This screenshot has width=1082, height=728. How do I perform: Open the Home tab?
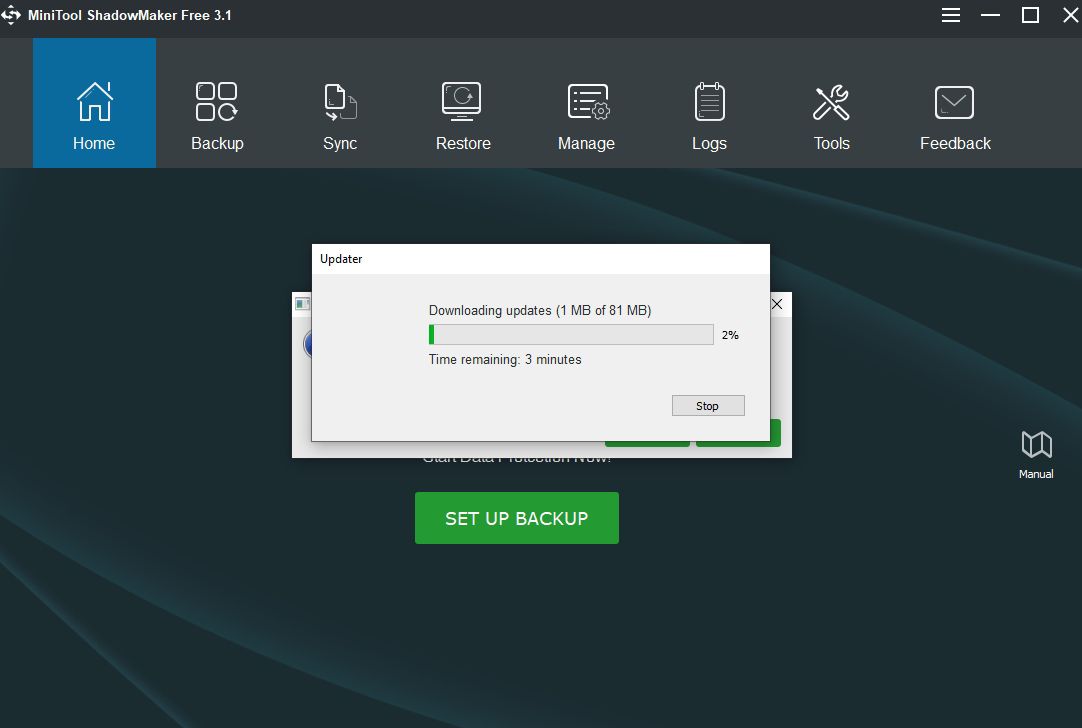95,103
